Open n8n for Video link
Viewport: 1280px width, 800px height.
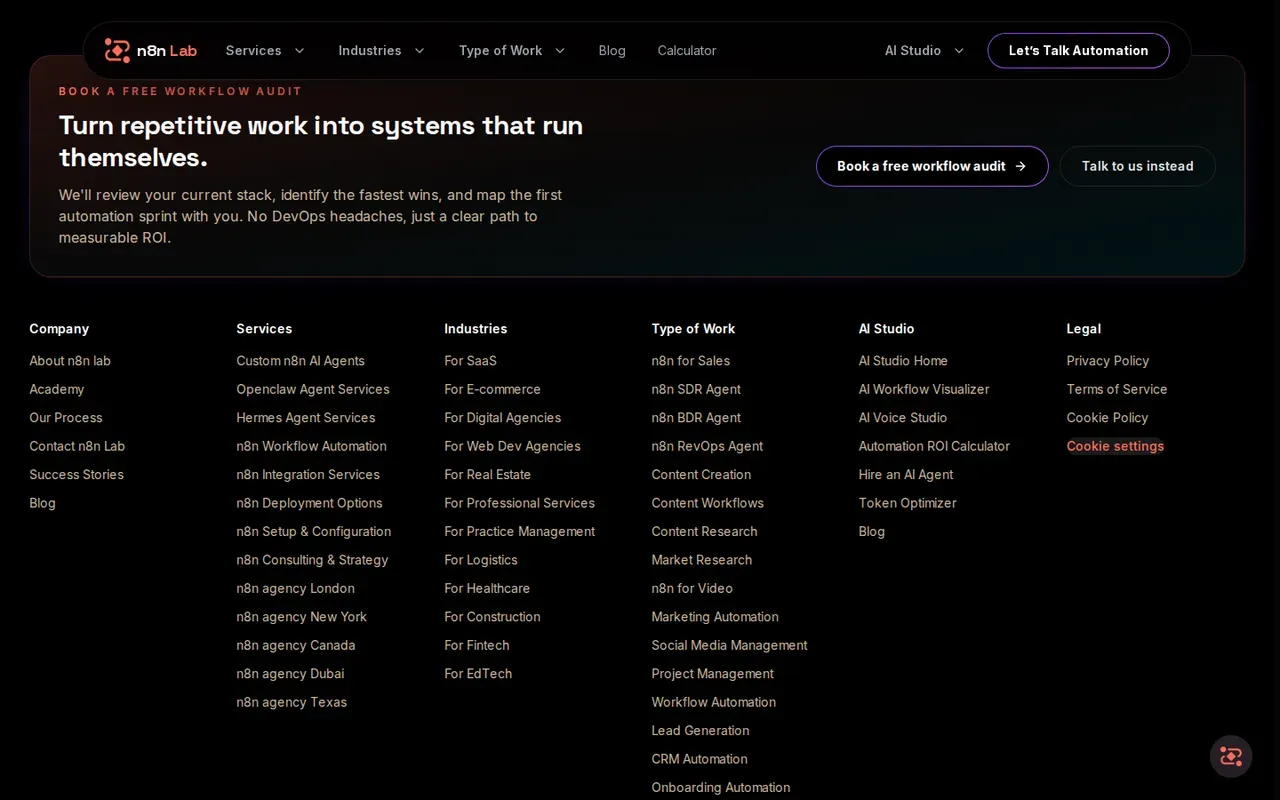click(x=692, y=589)
